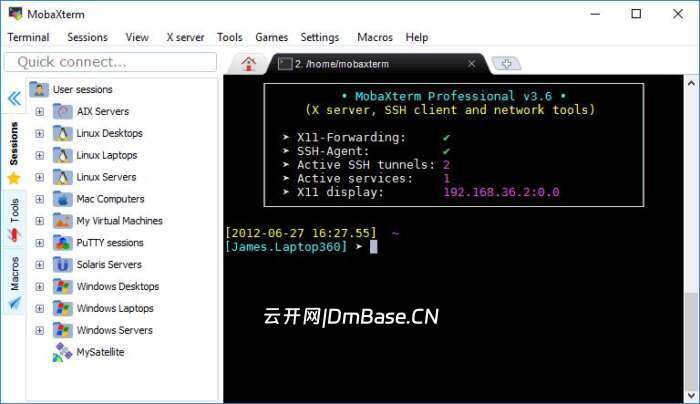Open the Sessions menu
The width and height of the screenshot is (700, 404).
pyautogui.click(x=88, y=37)
